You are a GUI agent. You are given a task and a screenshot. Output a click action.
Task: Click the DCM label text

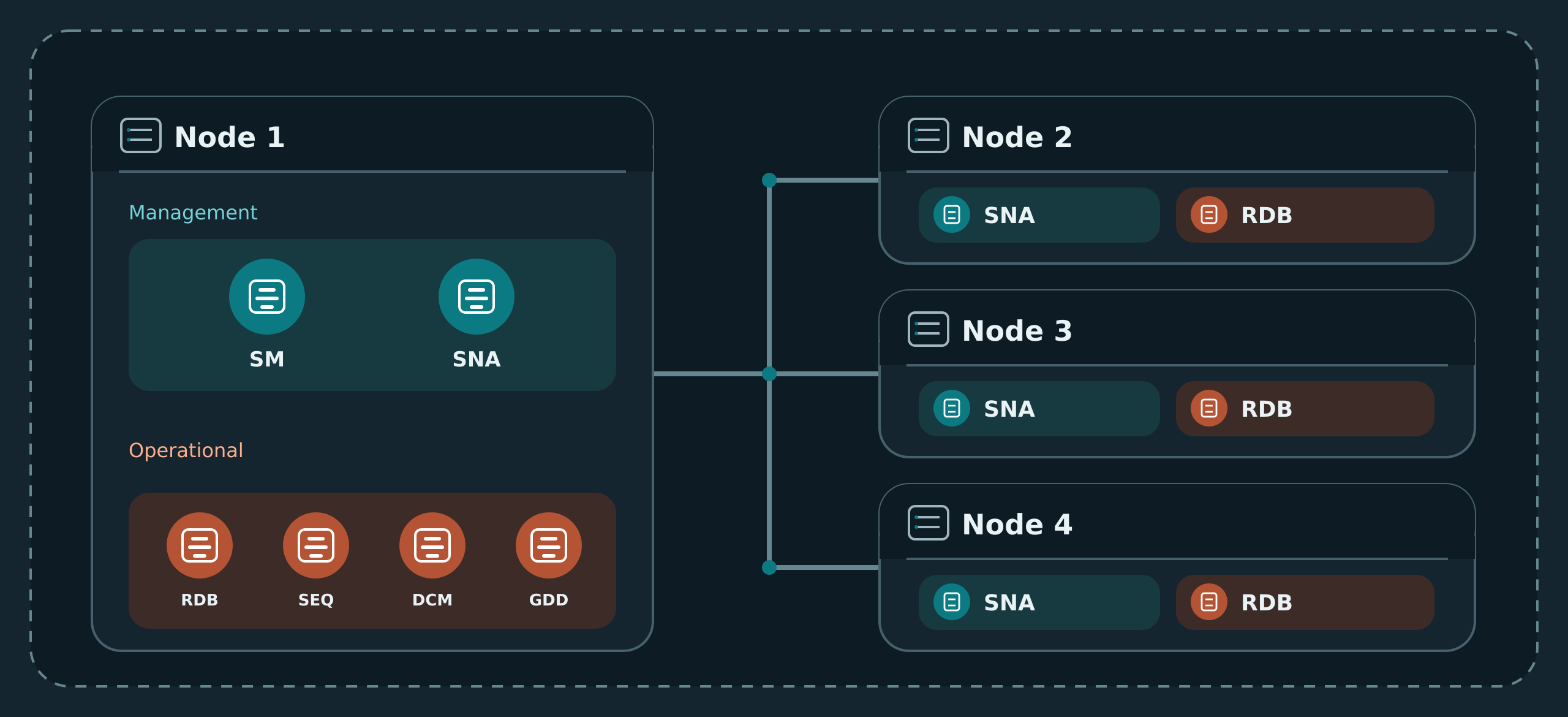tap(432, 600)
